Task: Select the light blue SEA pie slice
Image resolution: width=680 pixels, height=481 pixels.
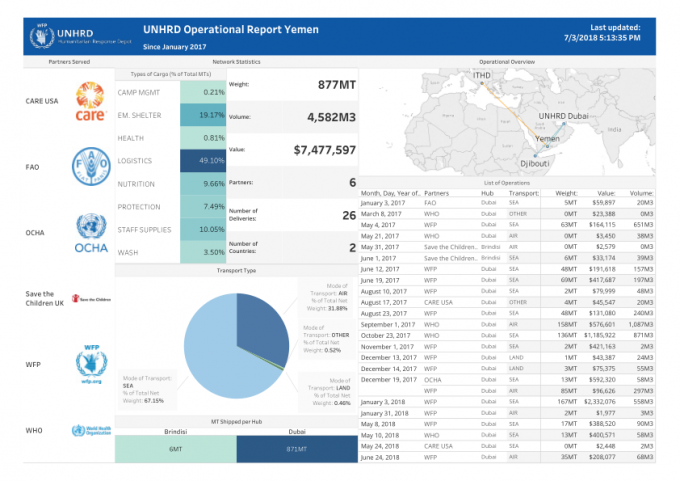Action: pos(215,350)
